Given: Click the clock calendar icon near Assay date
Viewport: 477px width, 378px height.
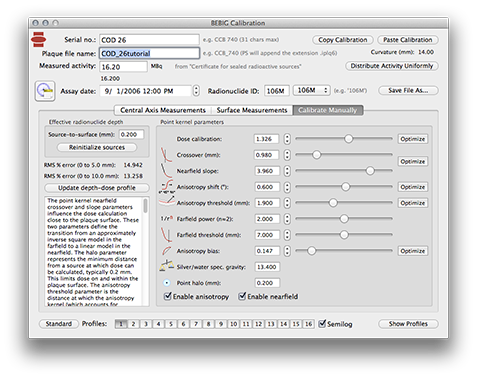Looking at the screenshot, I should click(x=45, y=91).
